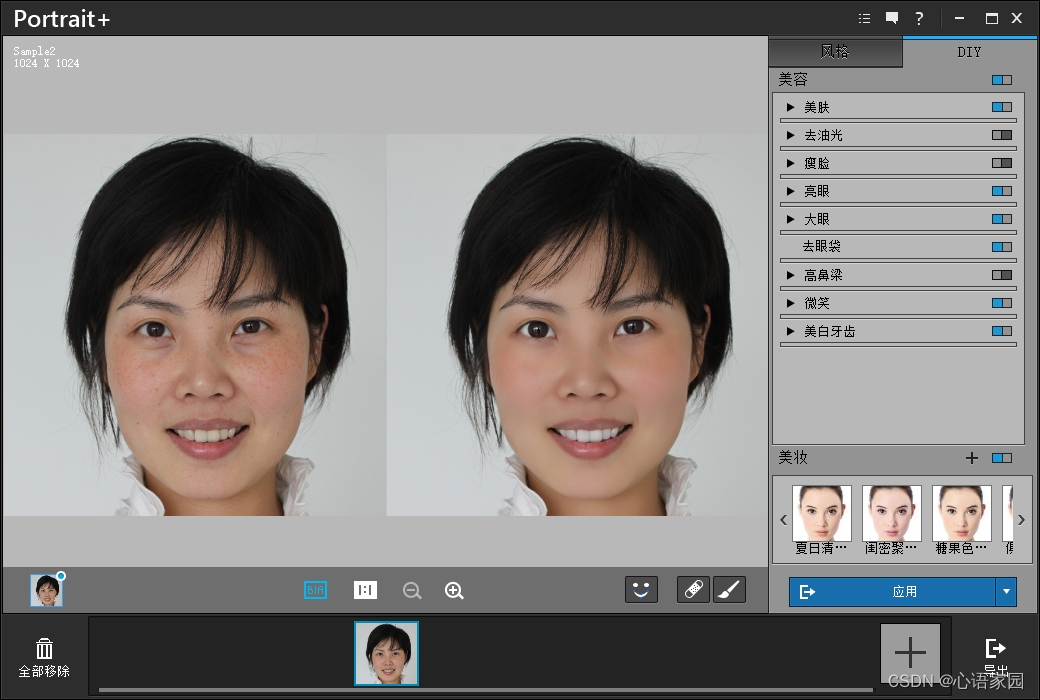Image resolution: width=1040 pixels, height=700 pixels.
Task: Click the Sample2 file name label
Action: [34, 51]
